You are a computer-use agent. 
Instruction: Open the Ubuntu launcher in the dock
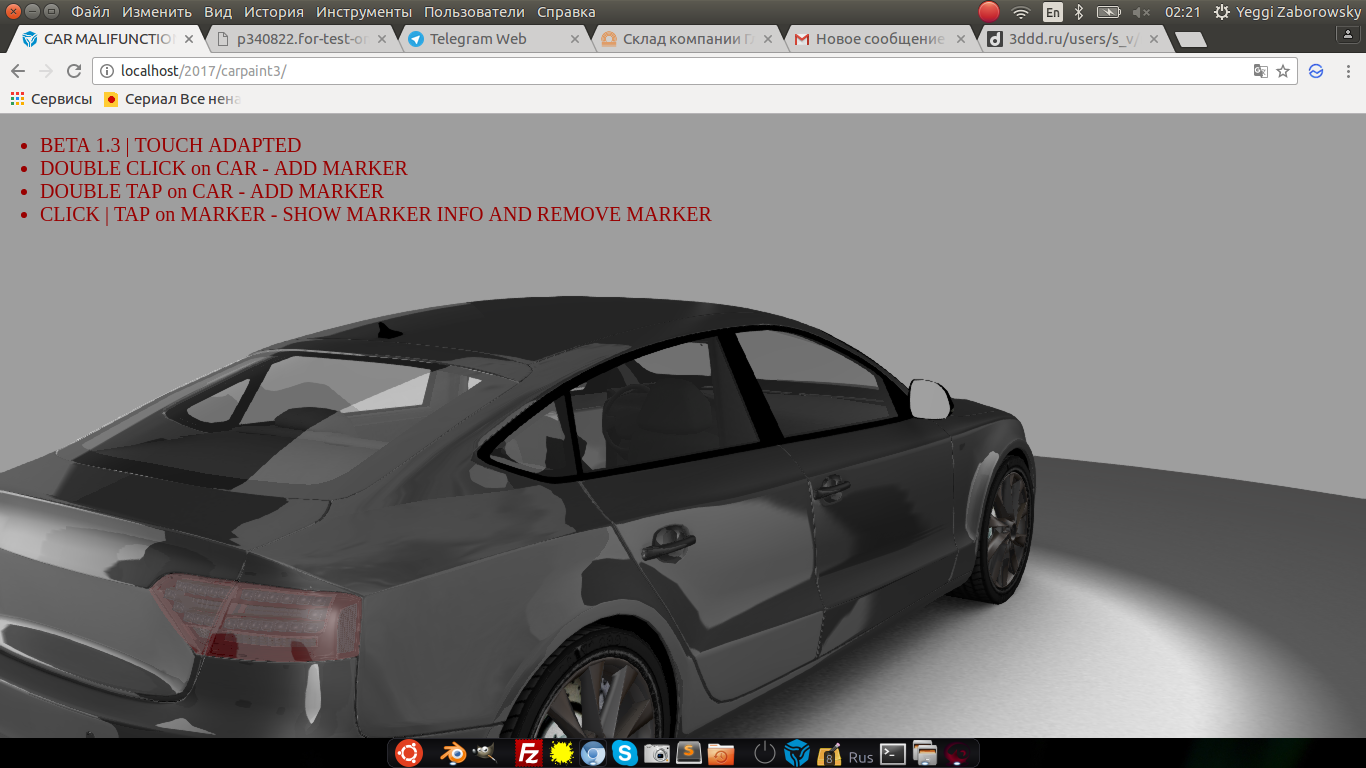point(409,753)
